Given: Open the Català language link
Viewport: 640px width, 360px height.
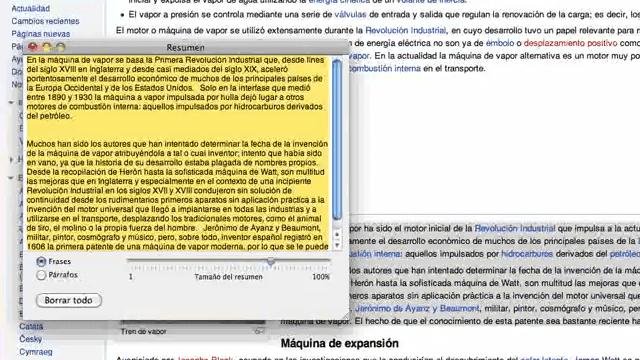Looking at the screenshot, I should point(31,326).
